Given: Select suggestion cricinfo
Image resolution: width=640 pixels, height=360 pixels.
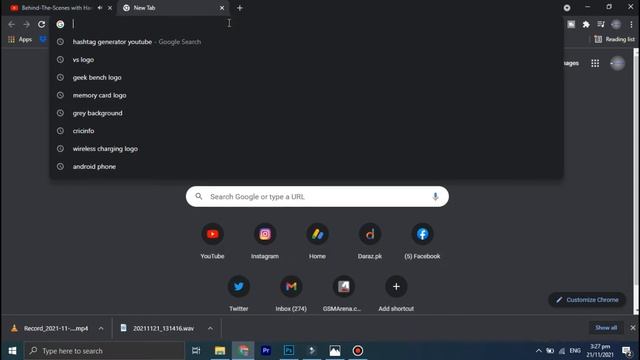Looking at the screenshot, I should click(307, 131).
